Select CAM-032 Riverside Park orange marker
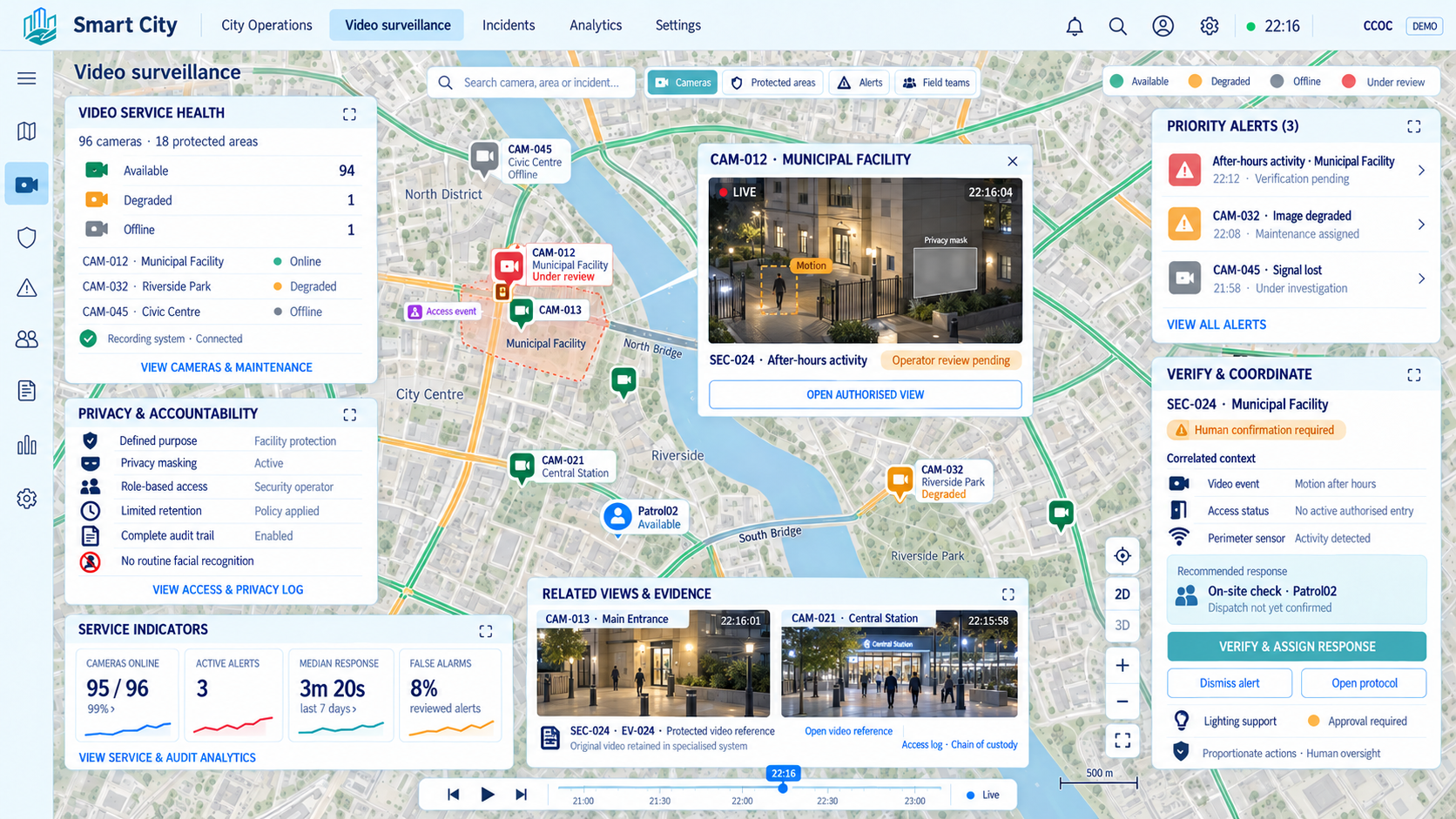1456x819 pixels. click(x=900, y=481)
